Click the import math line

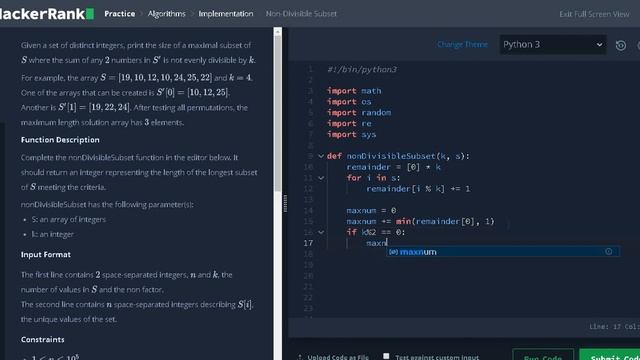[x=354, y=91]
